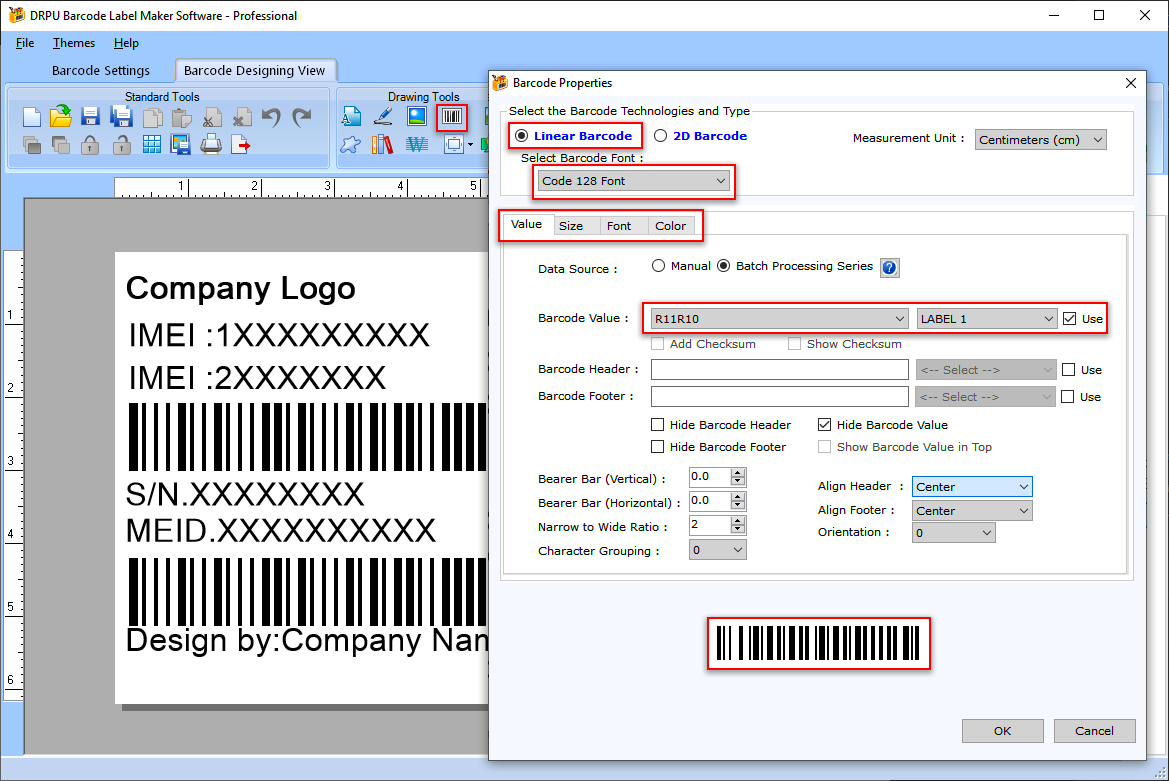Viewport: 1169px width, 781px height.
Task: Open Align Footer dropdown
Action: [972, 510]
